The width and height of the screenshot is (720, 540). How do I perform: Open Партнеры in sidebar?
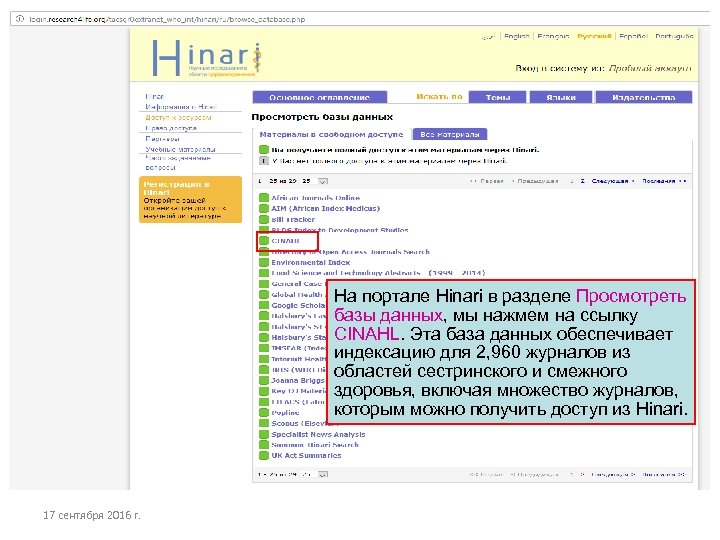[163, 139]
